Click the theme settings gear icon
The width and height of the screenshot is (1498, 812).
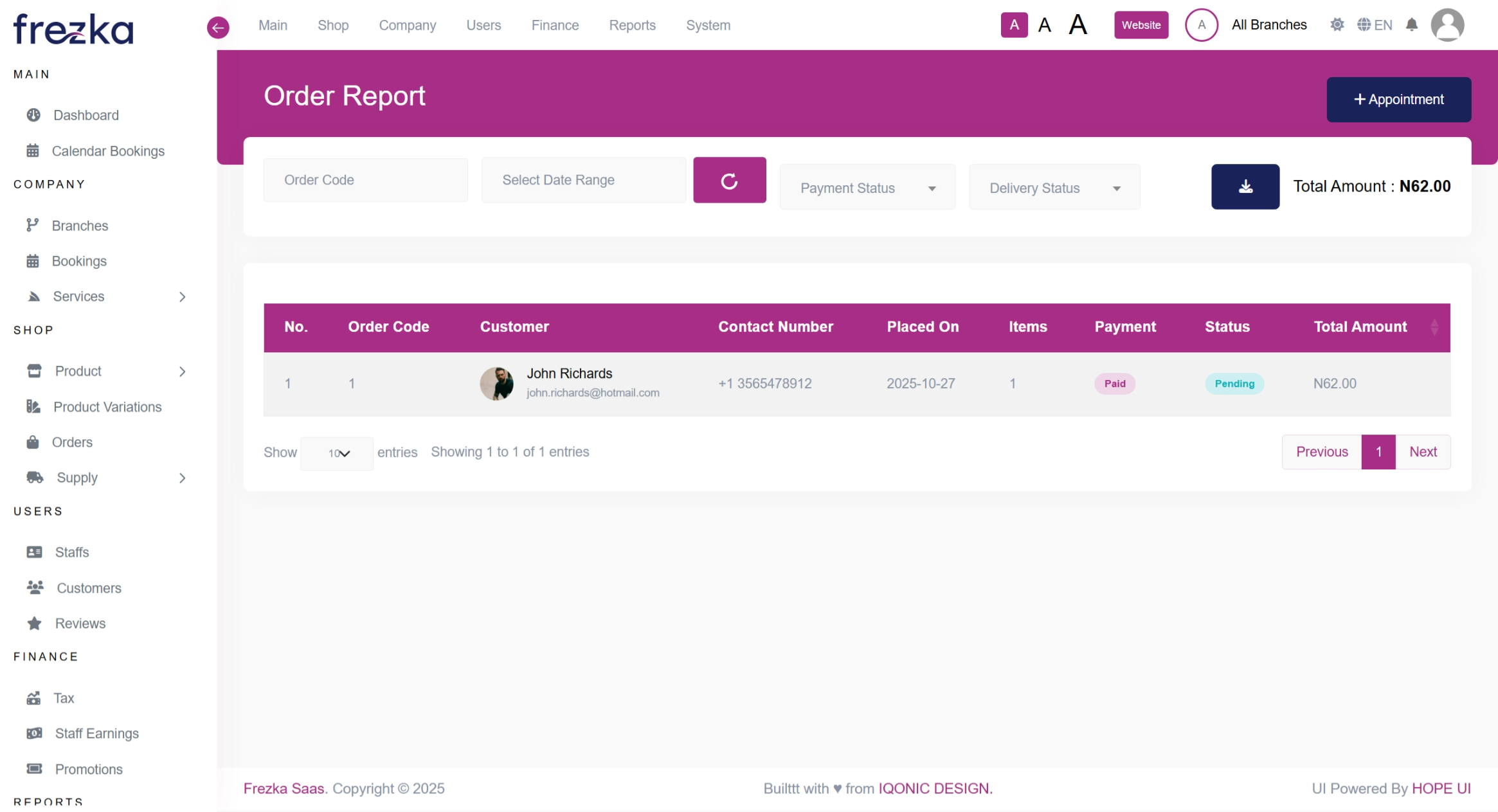click(1337, 25)
